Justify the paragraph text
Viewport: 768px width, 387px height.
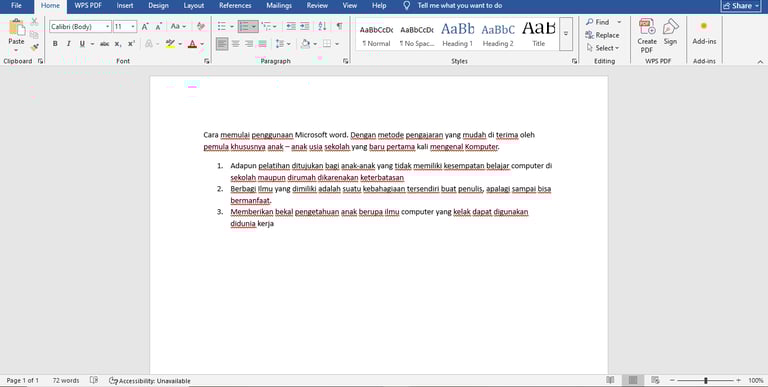(x=263, y=44)
